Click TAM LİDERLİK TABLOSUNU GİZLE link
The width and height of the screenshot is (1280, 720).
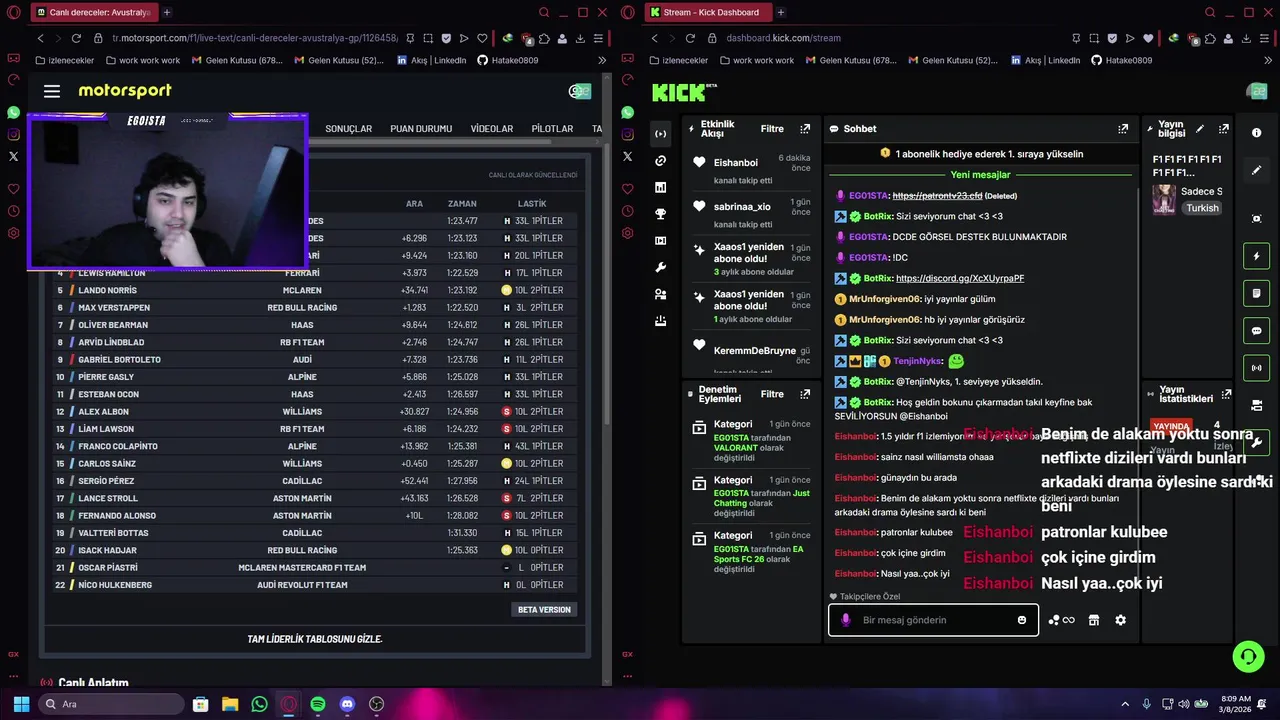pos(315,639)
